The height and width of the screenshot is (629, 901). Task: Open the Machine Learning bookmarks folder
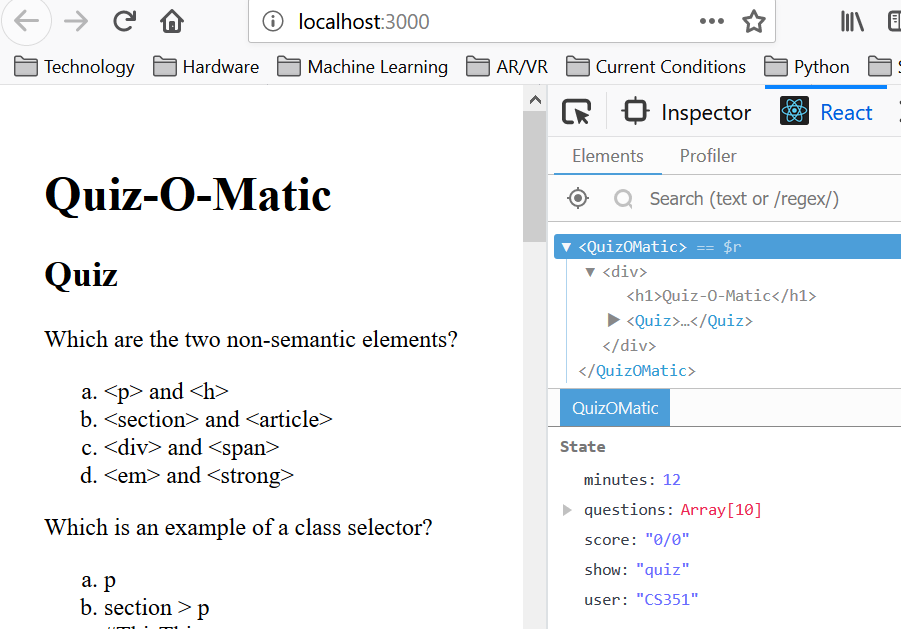[362, 67]
